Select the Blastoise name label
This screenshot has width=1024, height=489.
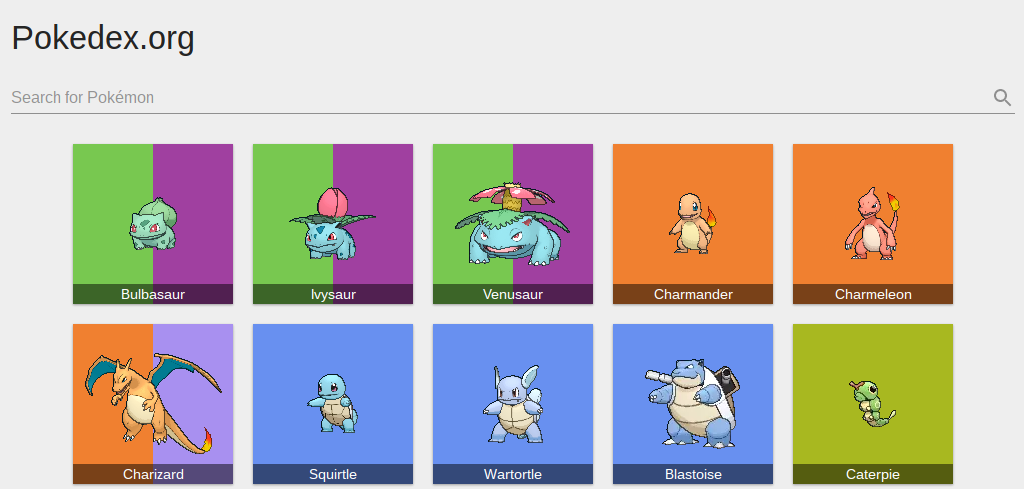[x=693, y=474]
